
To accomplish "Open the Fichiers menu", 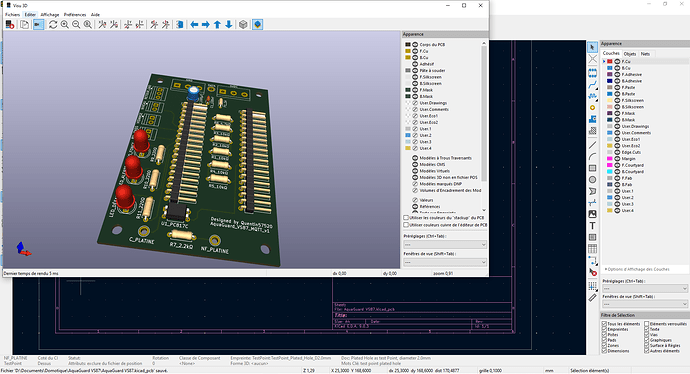I will pos(12,15).
